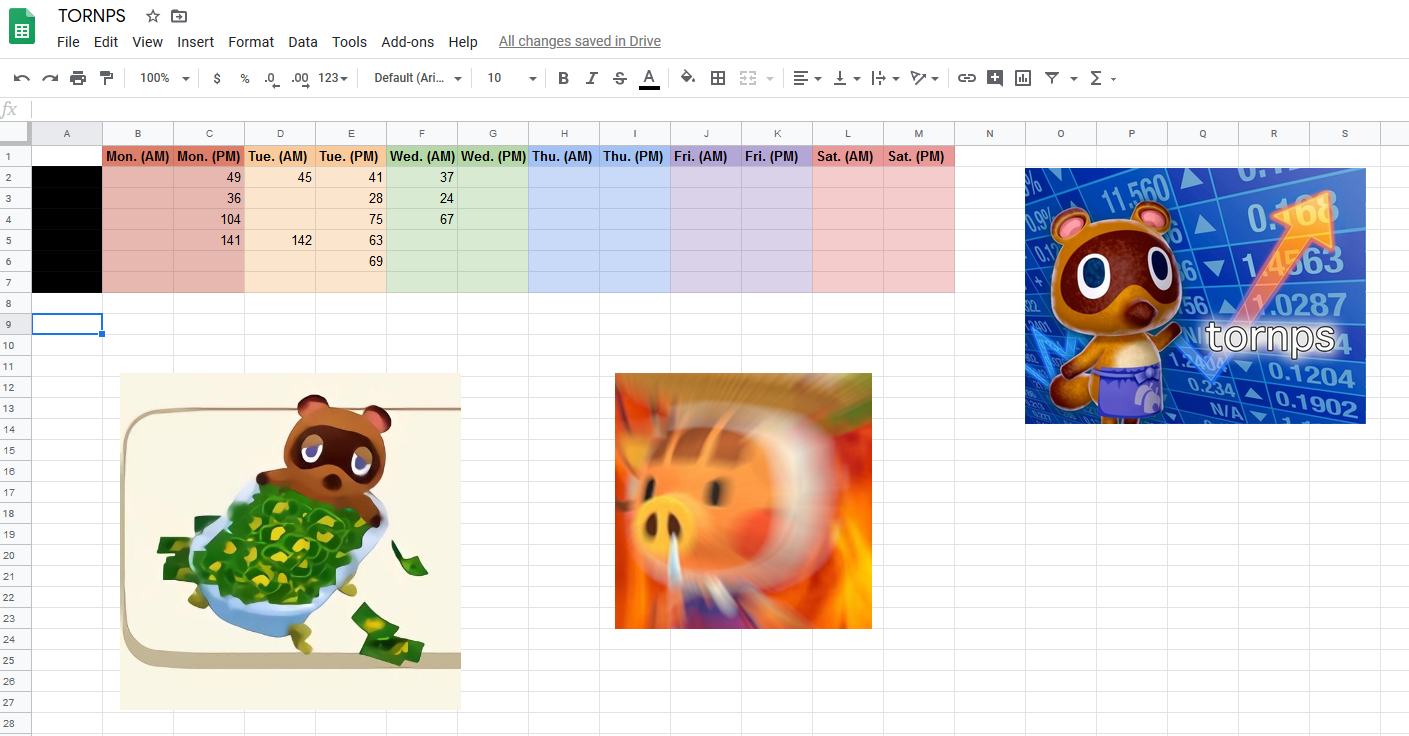Open the Format menu
The height and width of the screenshot is (736, 1409).
(251, 42)
